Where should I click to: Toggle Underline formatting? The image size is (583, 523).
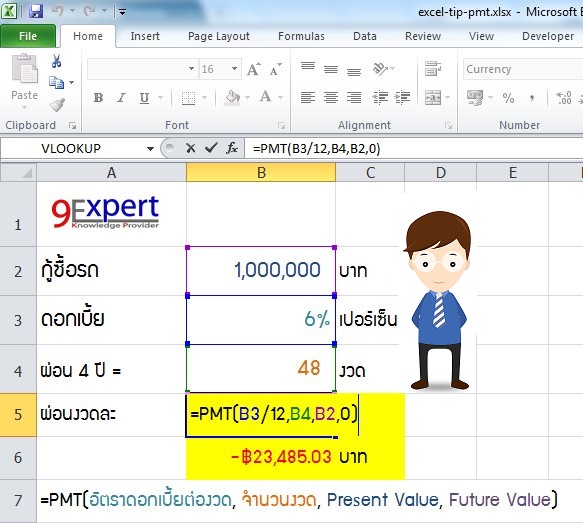pos(144,98)
